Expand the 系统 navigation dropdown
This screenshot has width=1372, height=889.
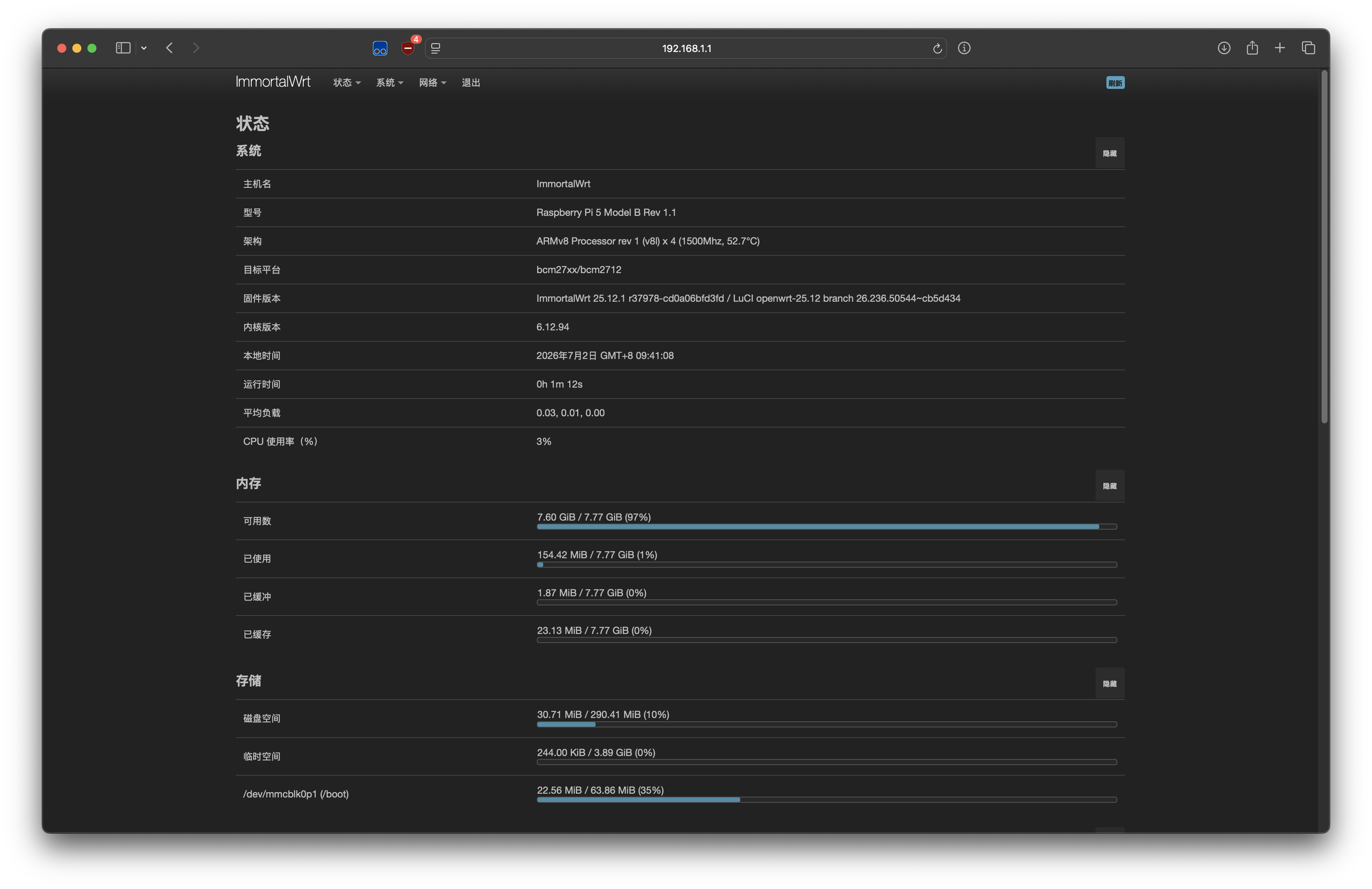point(390,82)
